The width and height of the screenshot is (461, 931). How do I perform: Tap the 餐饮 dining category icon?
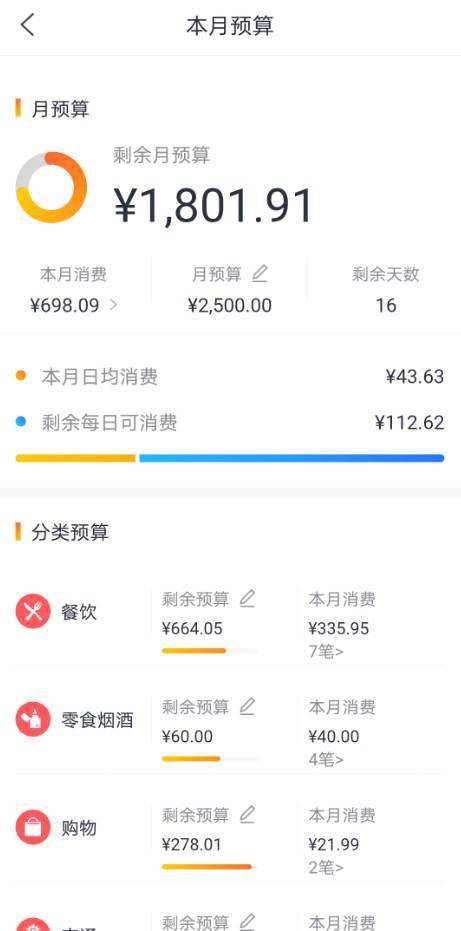coord(33,611)
